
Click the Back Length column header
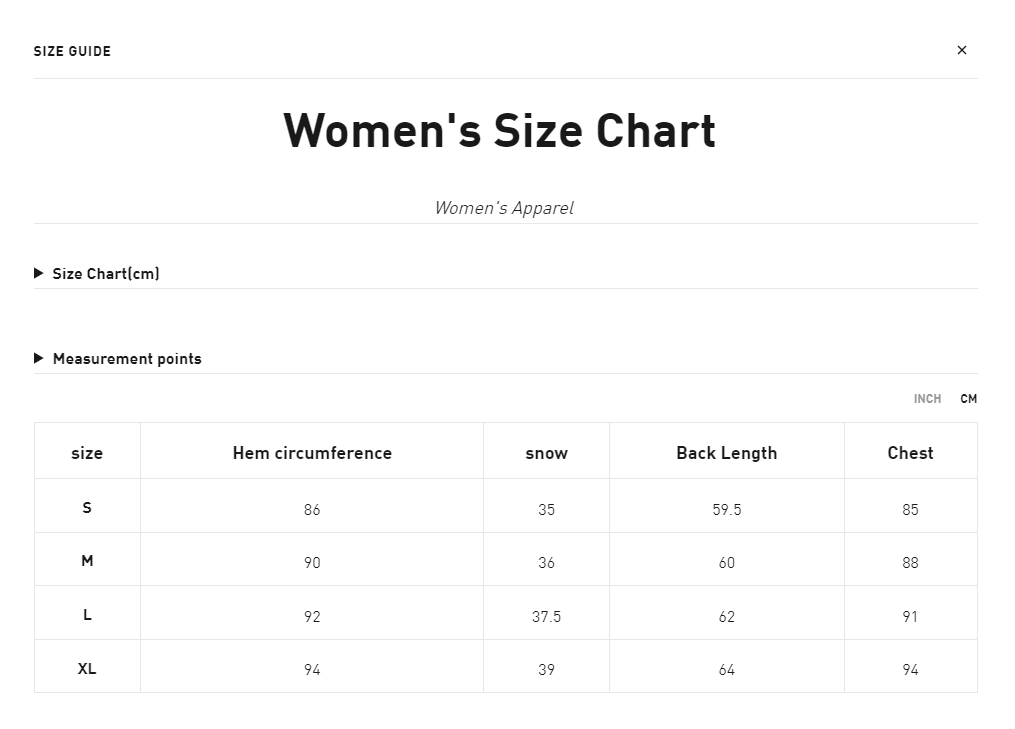(726, 453)
